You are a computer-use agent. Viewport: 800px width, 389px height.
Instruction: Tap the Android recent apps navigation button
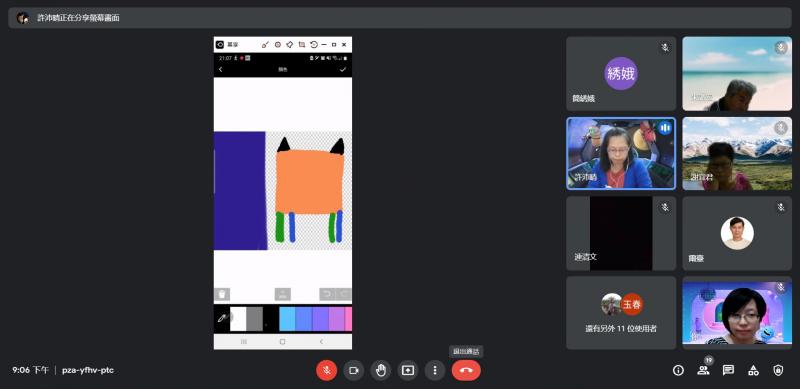click(x=244, y=342)
